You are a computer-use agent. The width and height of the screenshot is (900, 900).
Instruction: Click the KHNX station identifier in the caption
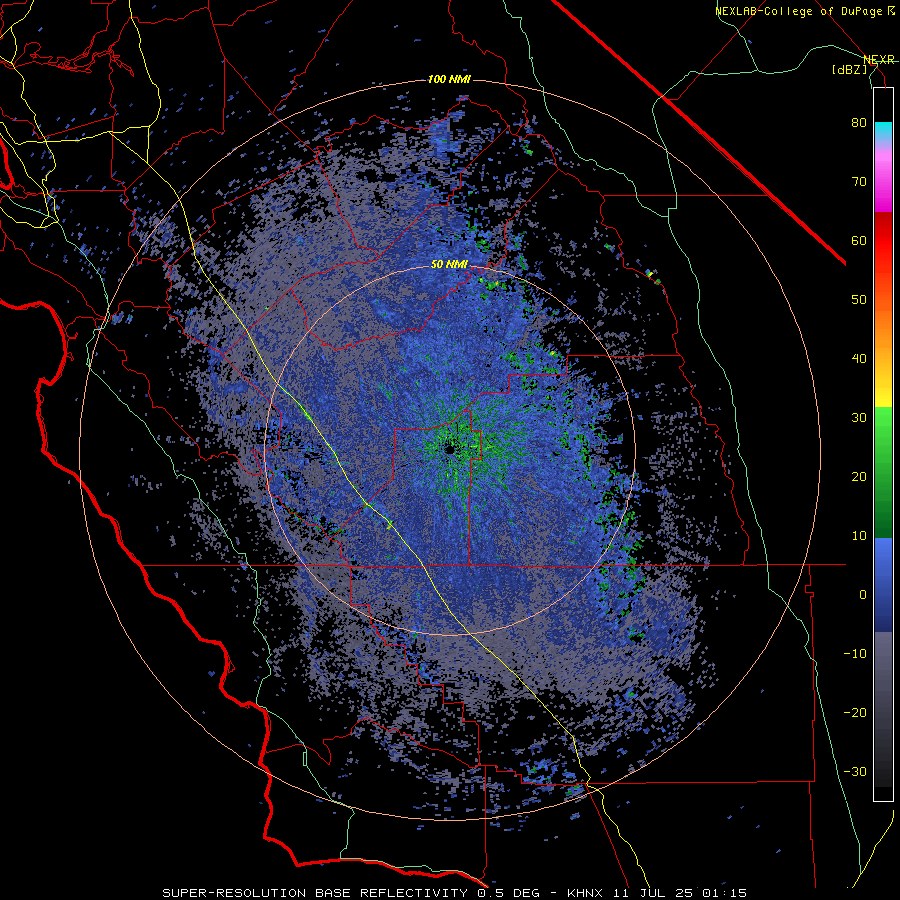click(x=584, y=893)
